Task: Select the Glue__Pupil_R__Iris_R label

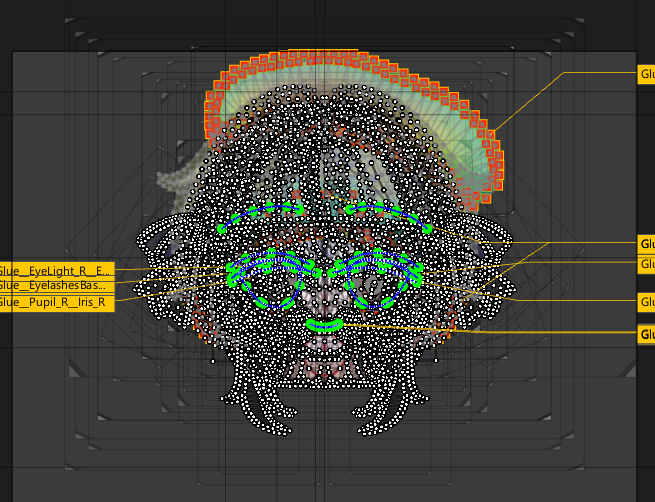Action: 56,302
